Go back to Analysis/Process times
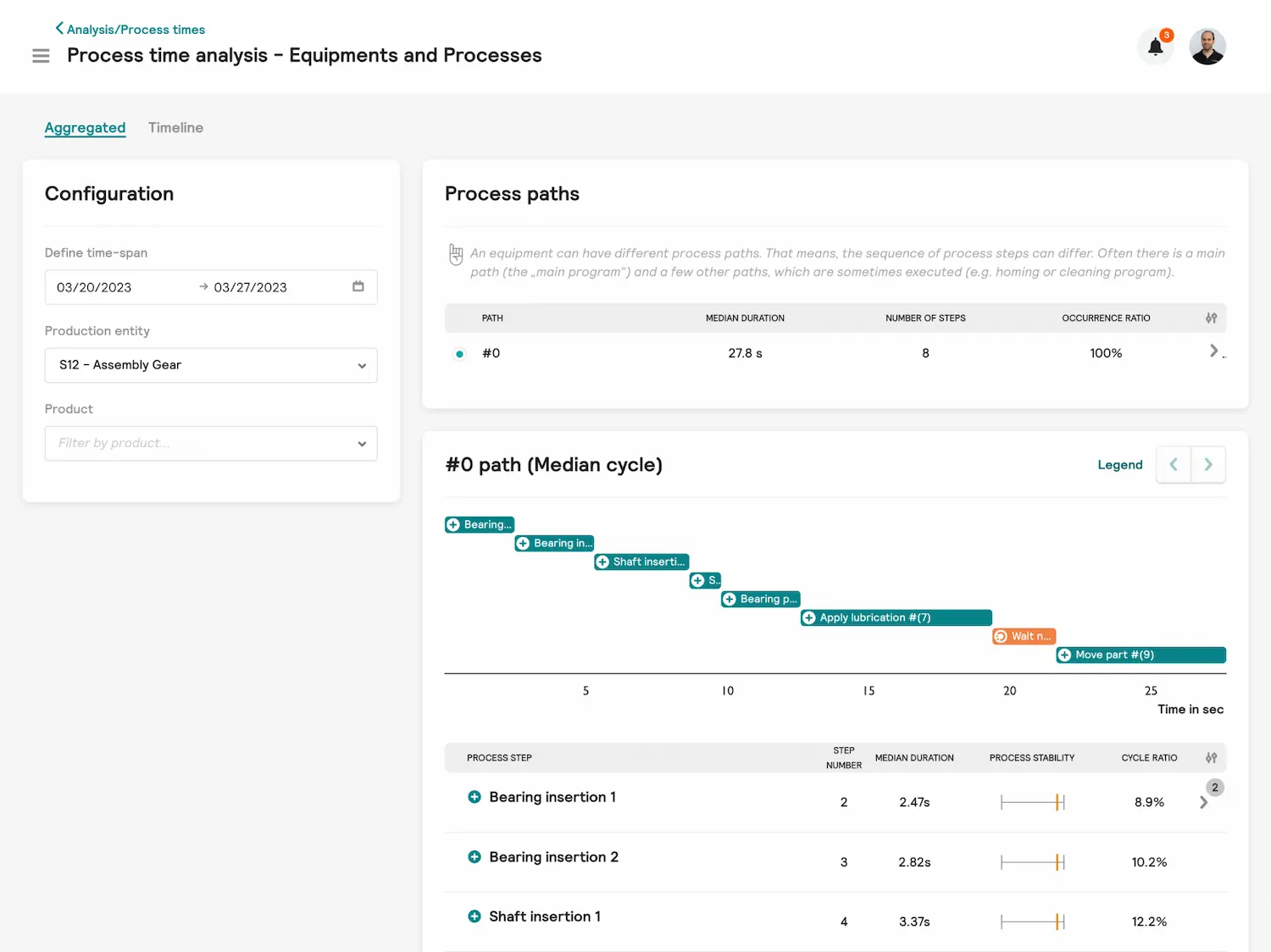Screen dimensions: 1271x952 click(x=130, y=30)
